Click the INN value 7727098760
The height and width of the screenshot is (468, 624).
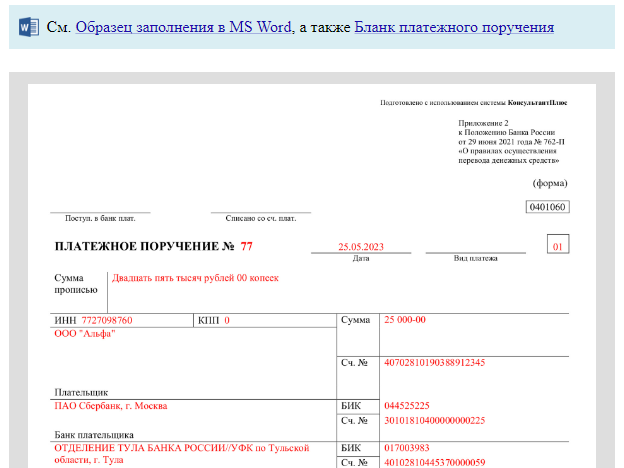pyautogui.click(x=107, y=320)
